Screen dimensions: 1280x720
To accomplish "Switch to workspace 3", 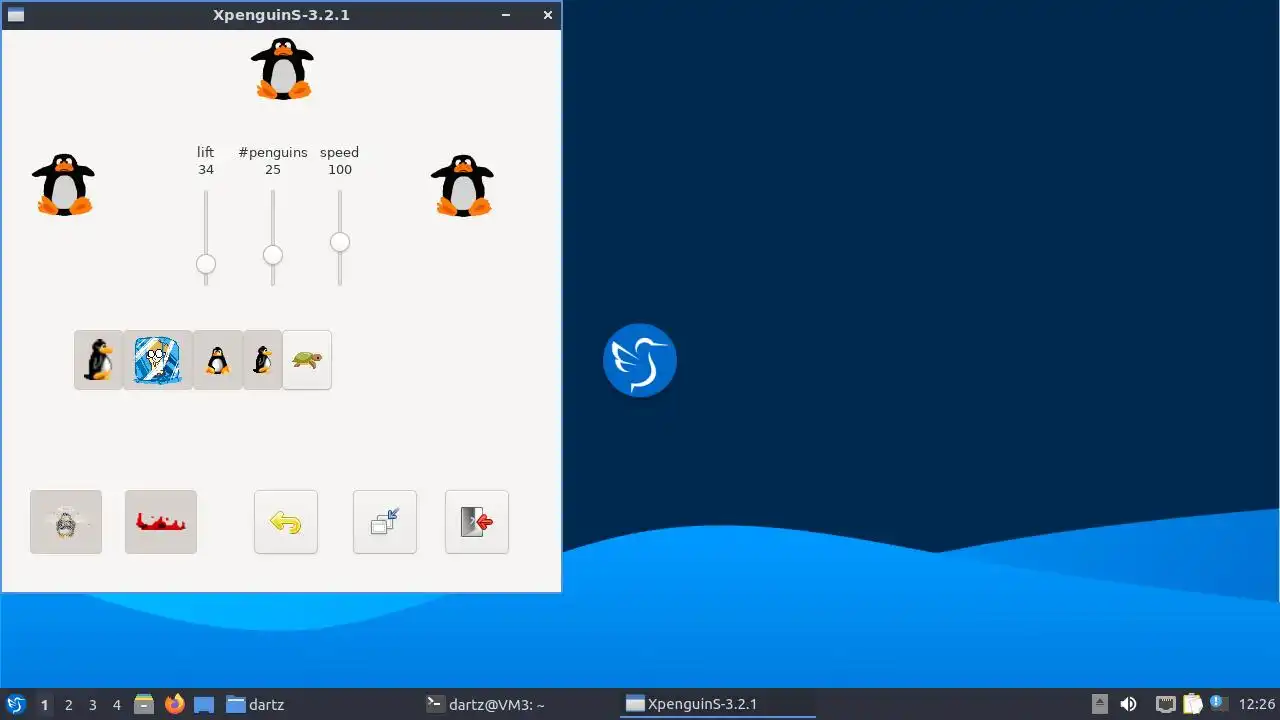I will tap(93, 705).
